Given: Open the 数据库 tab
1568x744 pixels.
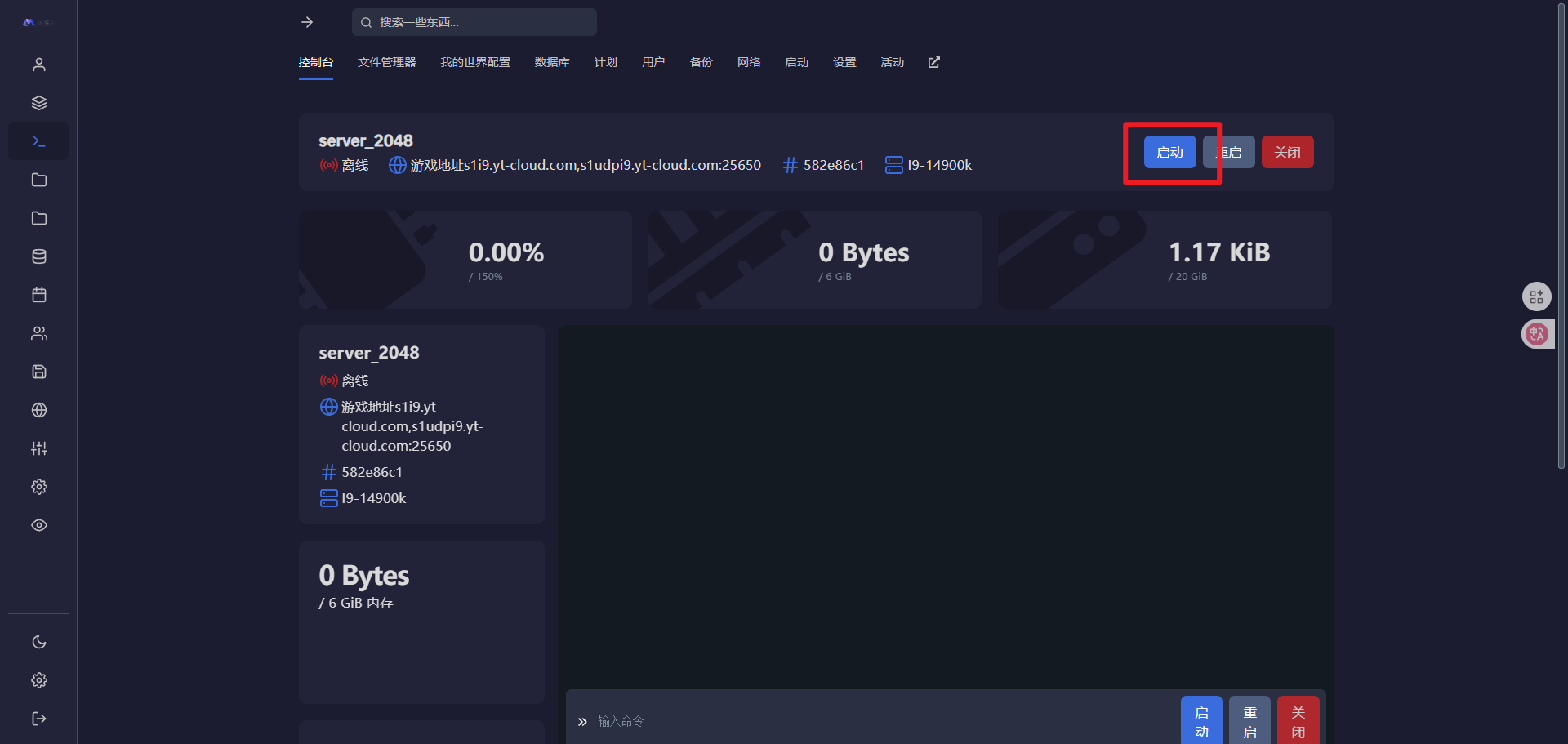Looking at the screenshot, I should pos(552,62).
